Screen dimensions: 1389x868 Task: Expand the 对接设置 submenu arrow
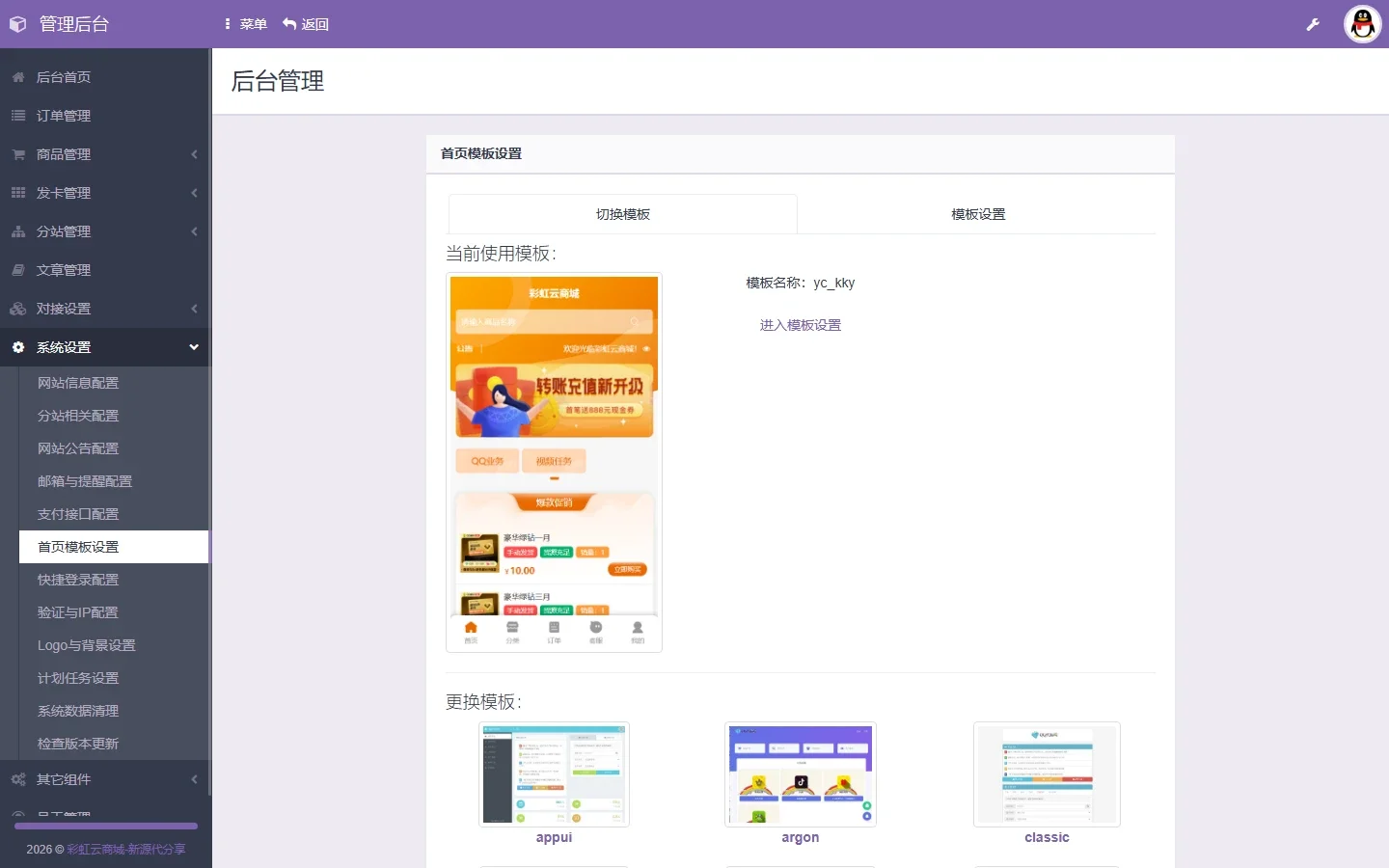194,309
